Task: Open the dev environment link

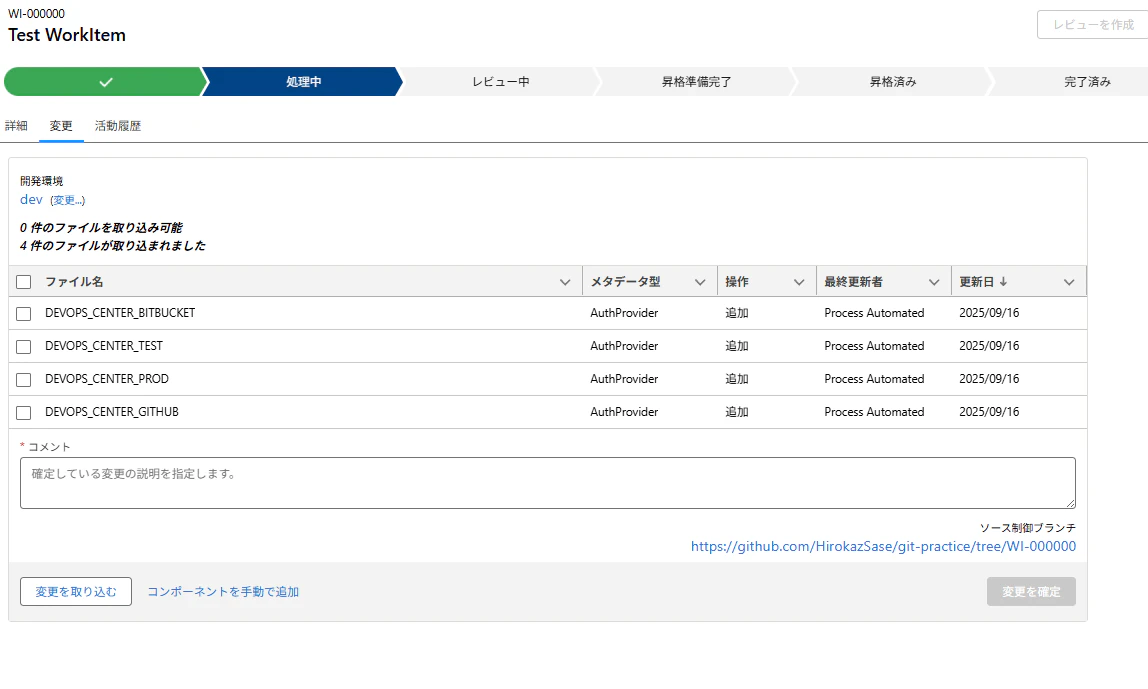Action: [31, 200]
